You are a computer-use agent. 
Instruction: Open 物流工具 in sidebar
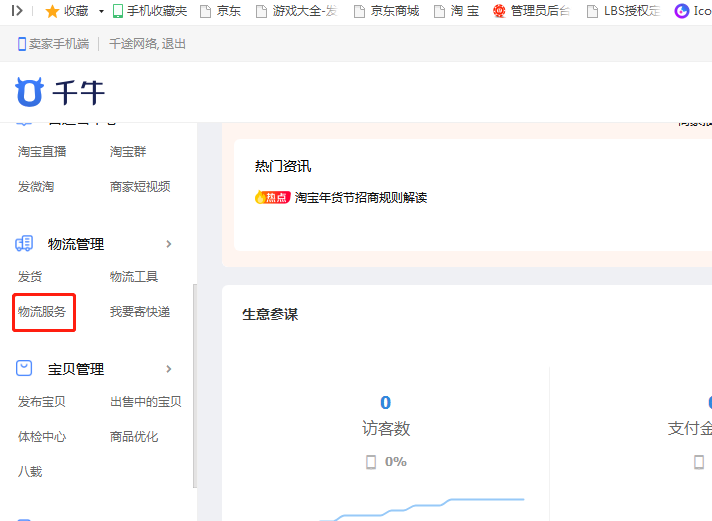[134, 276]
